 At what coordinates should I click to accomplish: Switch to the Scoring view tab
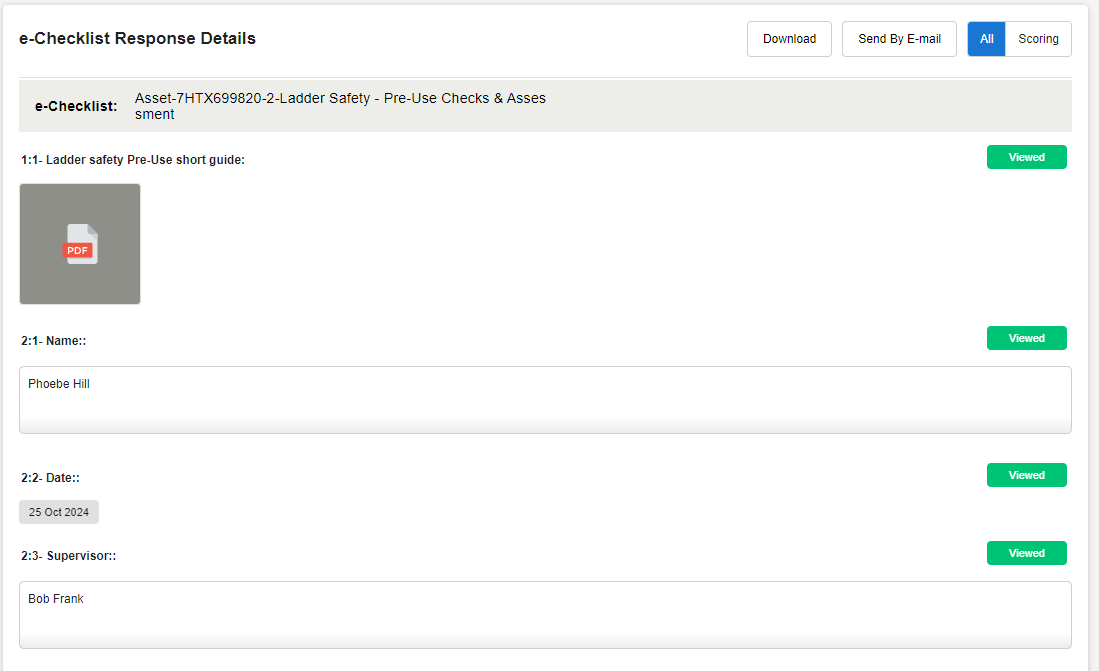(x=1038, y=39)
